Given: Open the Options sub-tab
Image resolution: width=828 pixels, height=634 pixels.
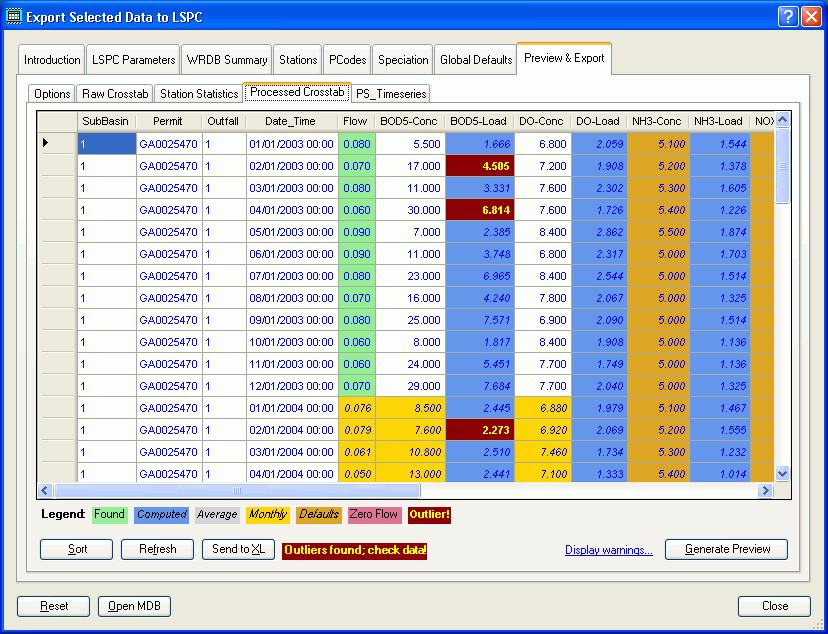Looking at the screenshot, I should (51, 93).
